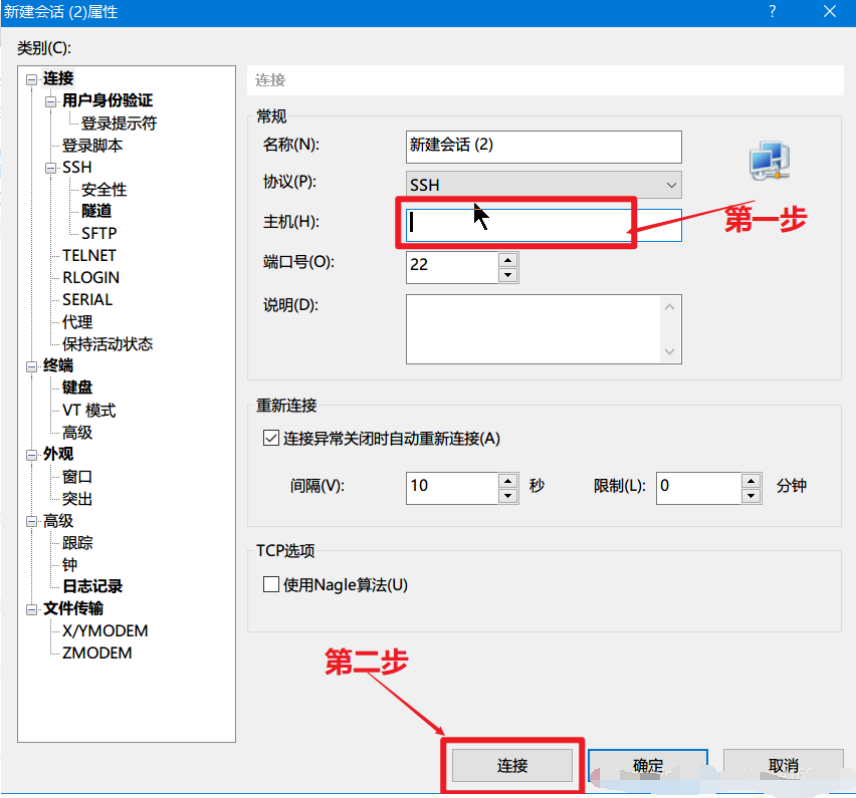Open the 协议 SSH protocol dropdown
The height and width of the screenshot is (798, 856).
pyautogui.click(x=544, y=185)
